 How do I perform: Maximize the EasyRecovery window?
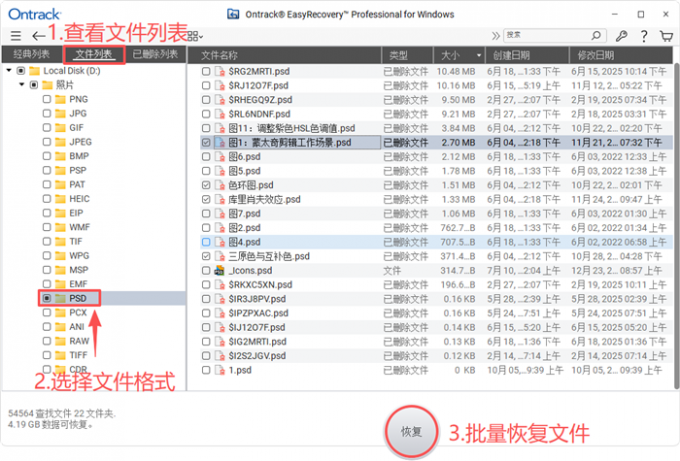click(x=641, y=14)
